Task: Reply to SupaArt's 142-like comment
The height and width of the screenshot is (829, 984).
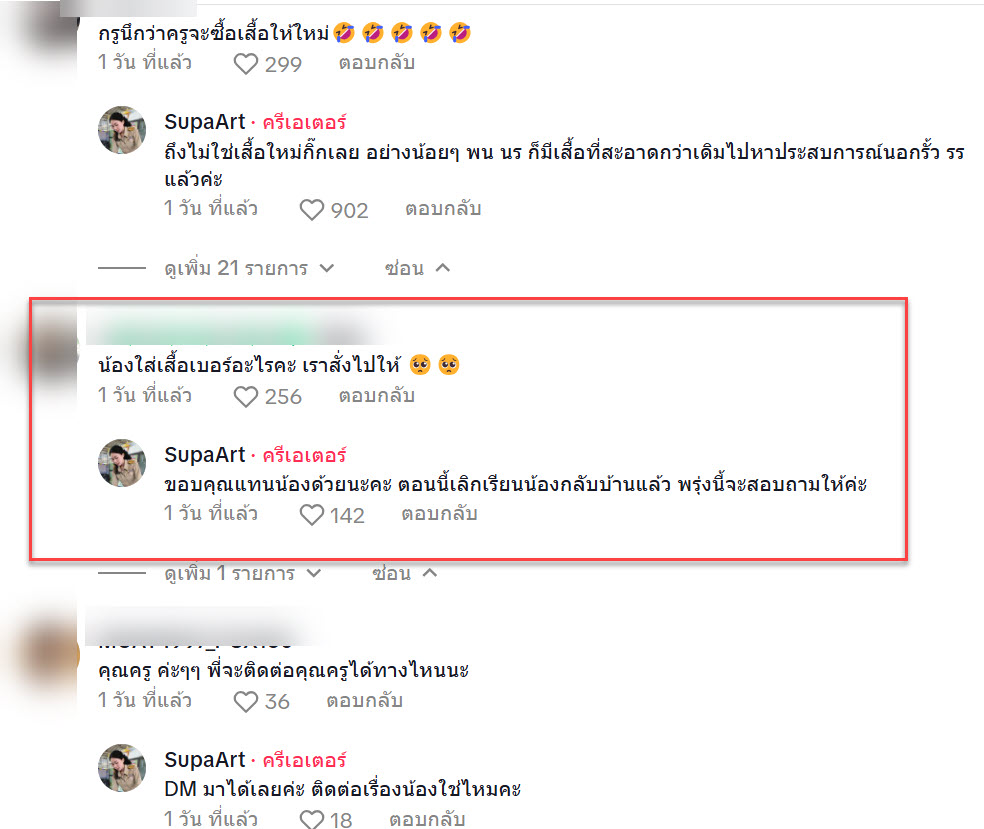Action: [x=439, y=514]
